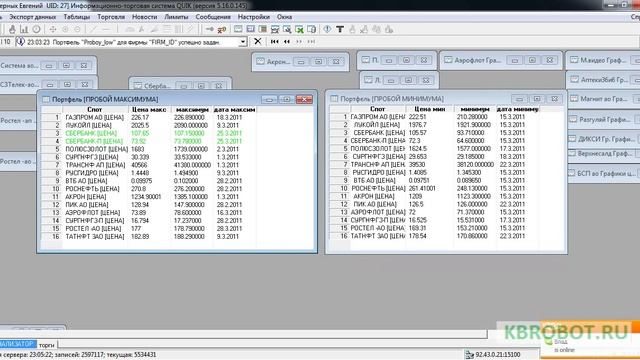
Task: Click the clock toolbar icon
Action: [x=36, y=29]
